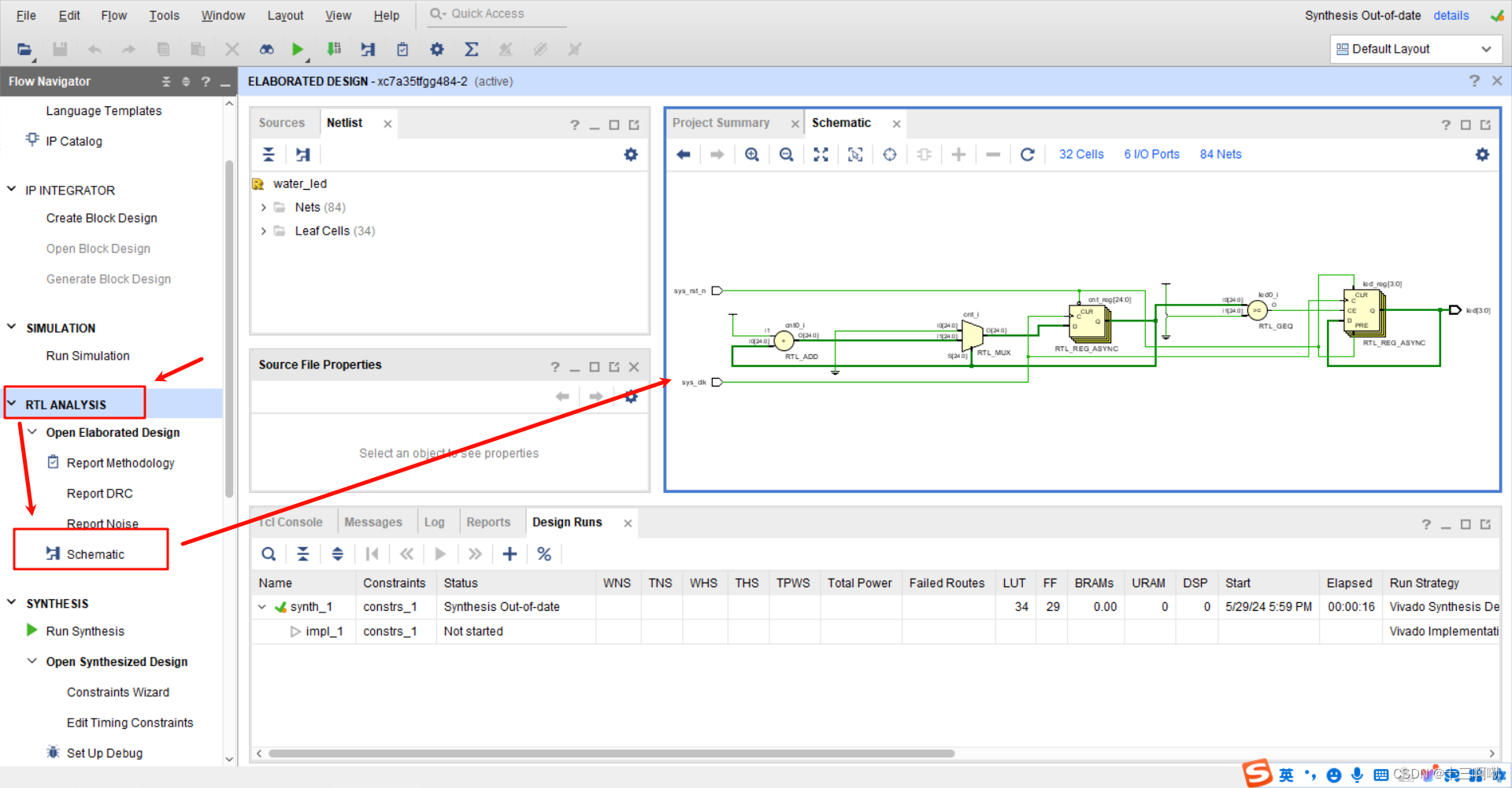Collapse the SYNTHESIS section
Viewport: 1512px width, 788px height.
(x=12, y=603)
